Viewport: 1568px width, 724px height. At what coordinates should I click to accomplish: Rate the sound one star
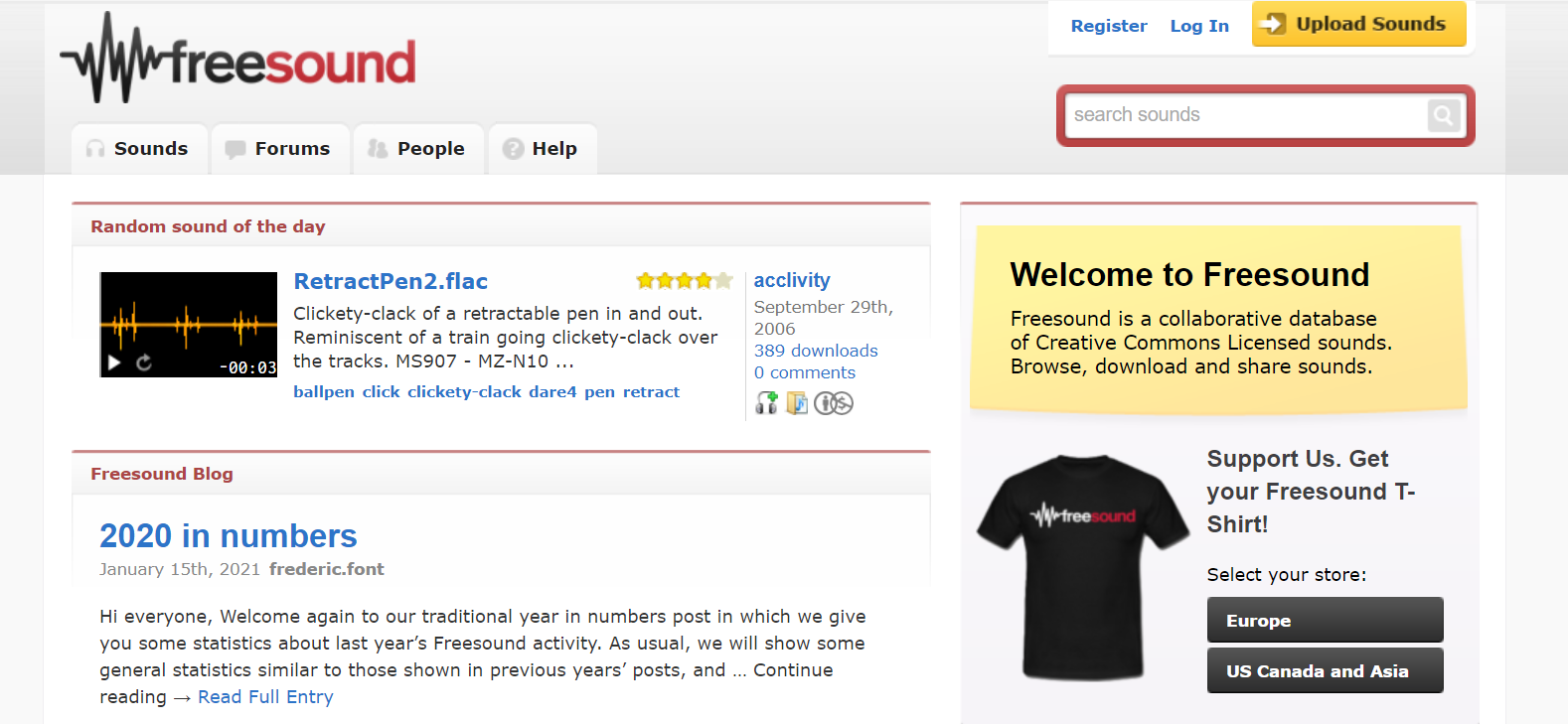pos(645,280)
